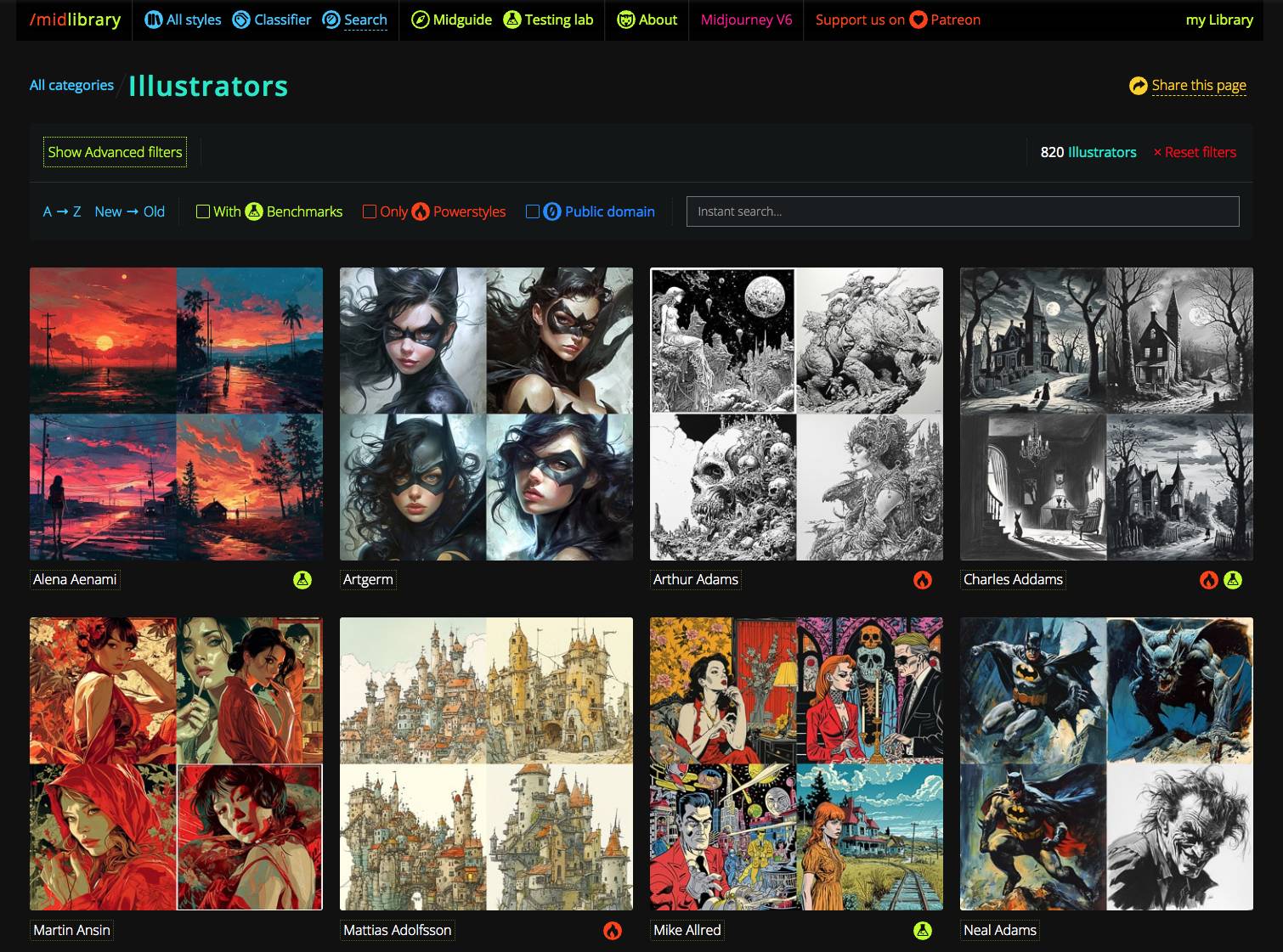Click the Midguide pencil icon
Viewport: 1283px width, 952px height.
click(x=420, y=20)
